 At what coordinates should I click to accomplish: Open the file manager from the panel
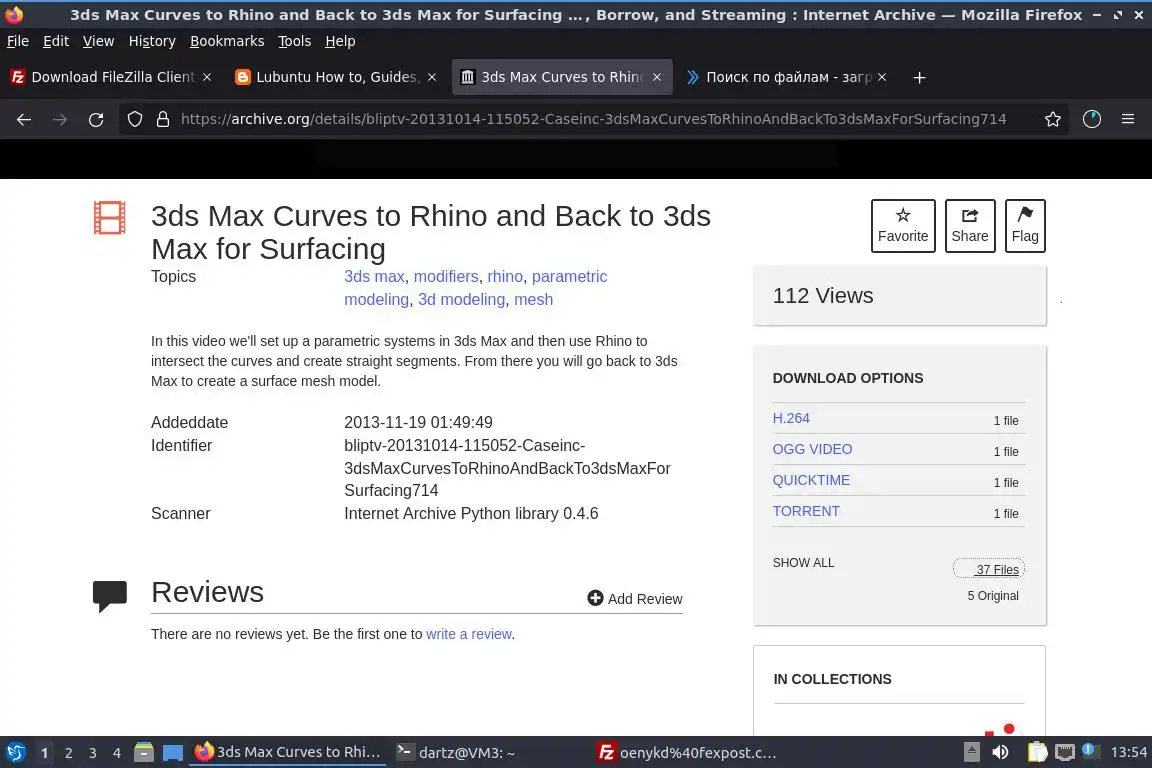144,752
